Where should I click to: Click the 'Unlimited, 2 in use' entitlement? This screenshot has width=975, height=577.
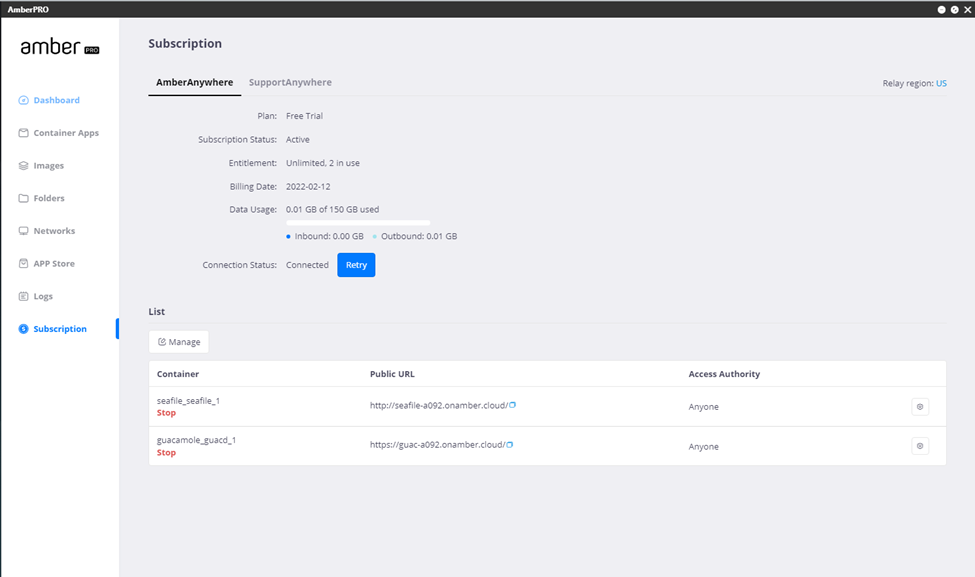tap(323, 163)
